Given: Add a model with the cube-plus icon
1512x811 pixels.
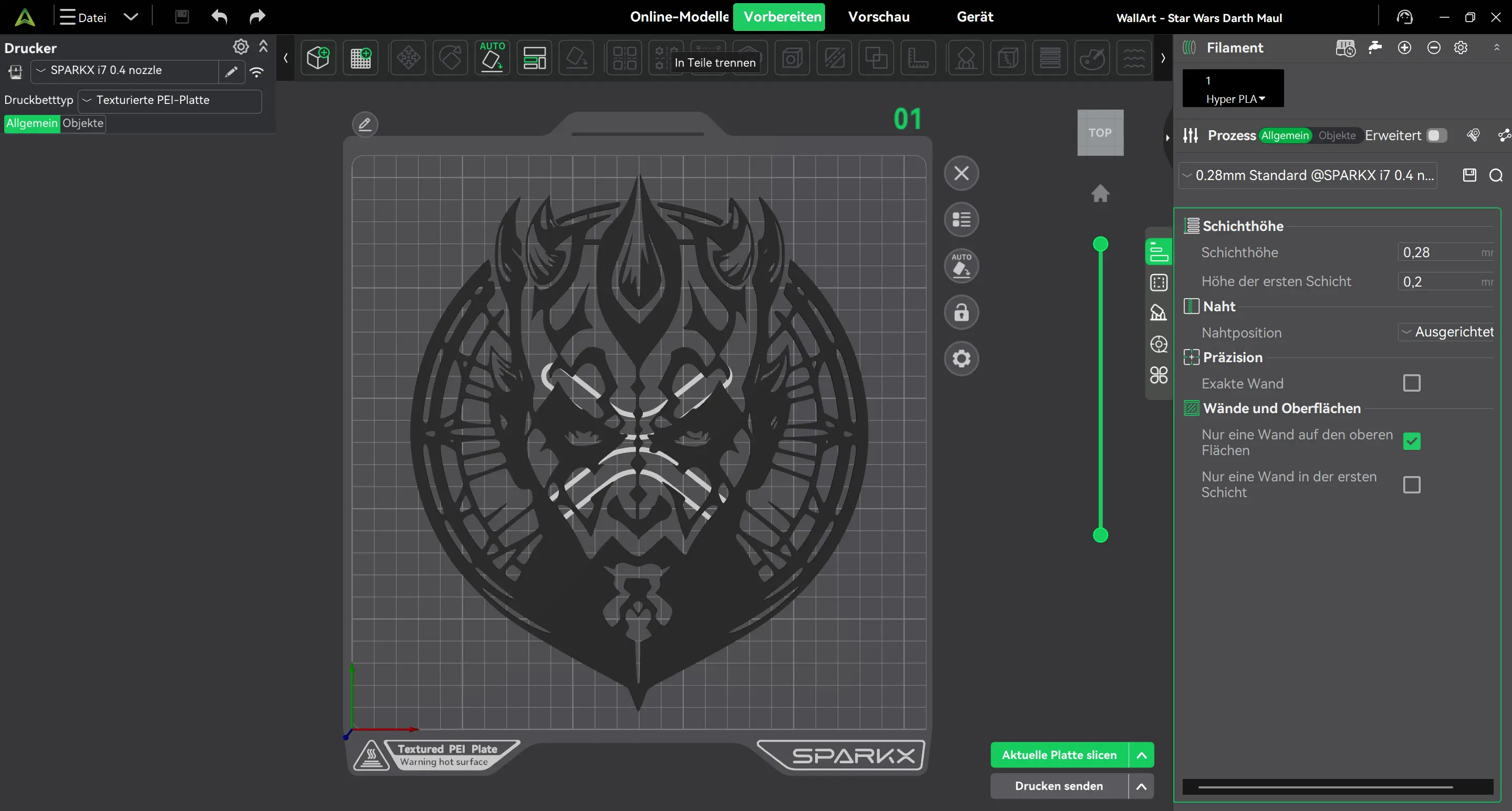Looking at the screenshot, I should 318,58.
